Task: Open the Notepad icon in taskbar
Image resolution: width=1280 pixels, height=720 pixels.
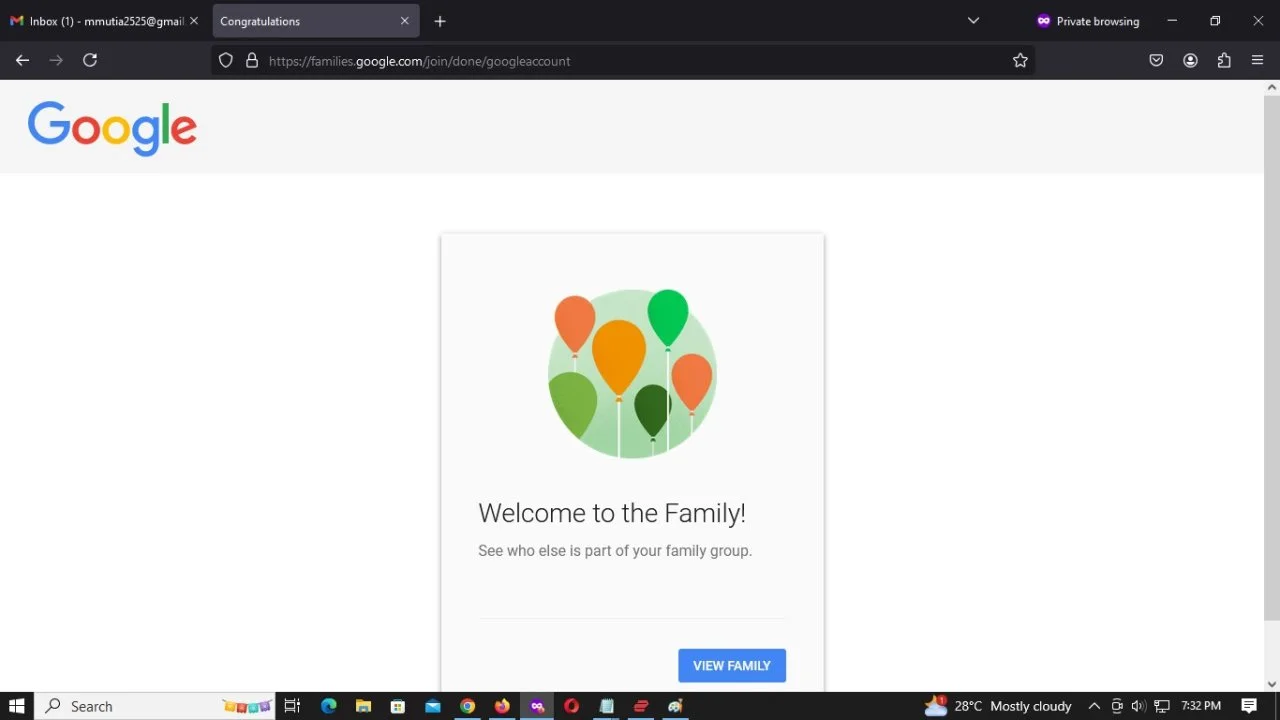Action: tap(606, 706)
